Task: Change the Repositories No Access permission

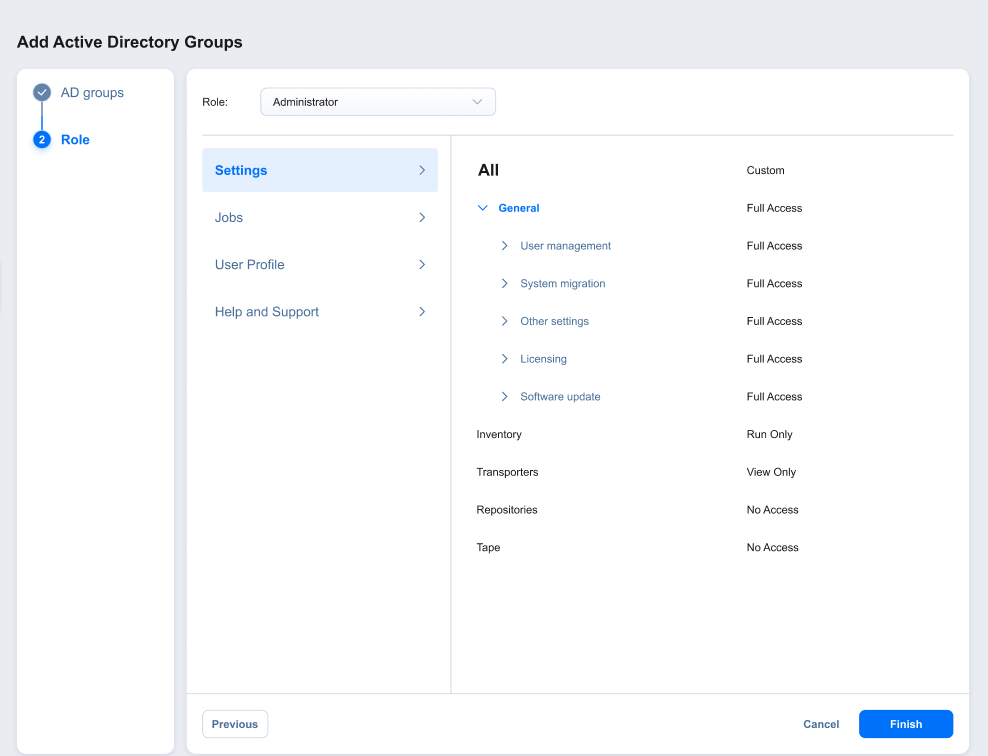Action: tap(772, 510)
